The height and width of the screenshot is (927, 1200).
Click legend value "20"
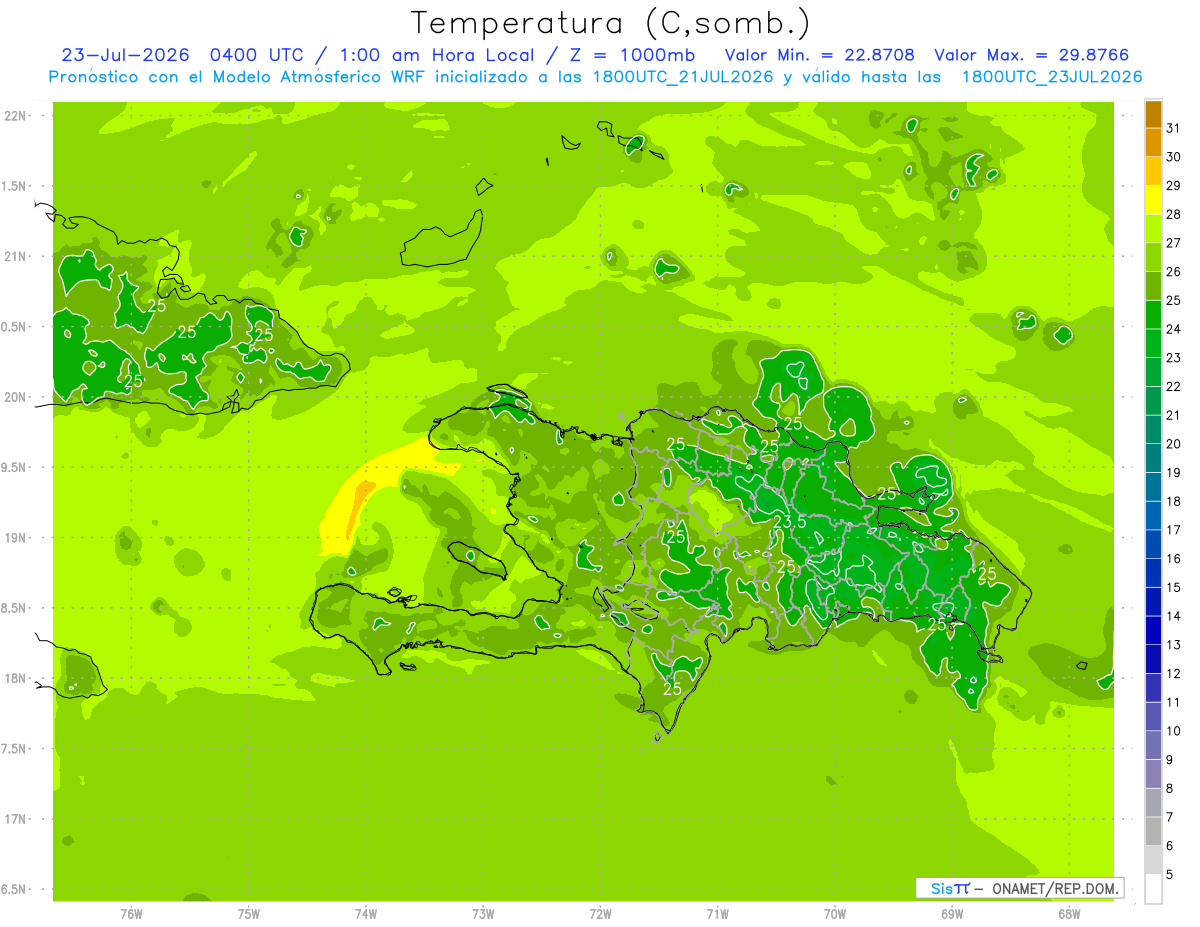[x=1174, y=444]
